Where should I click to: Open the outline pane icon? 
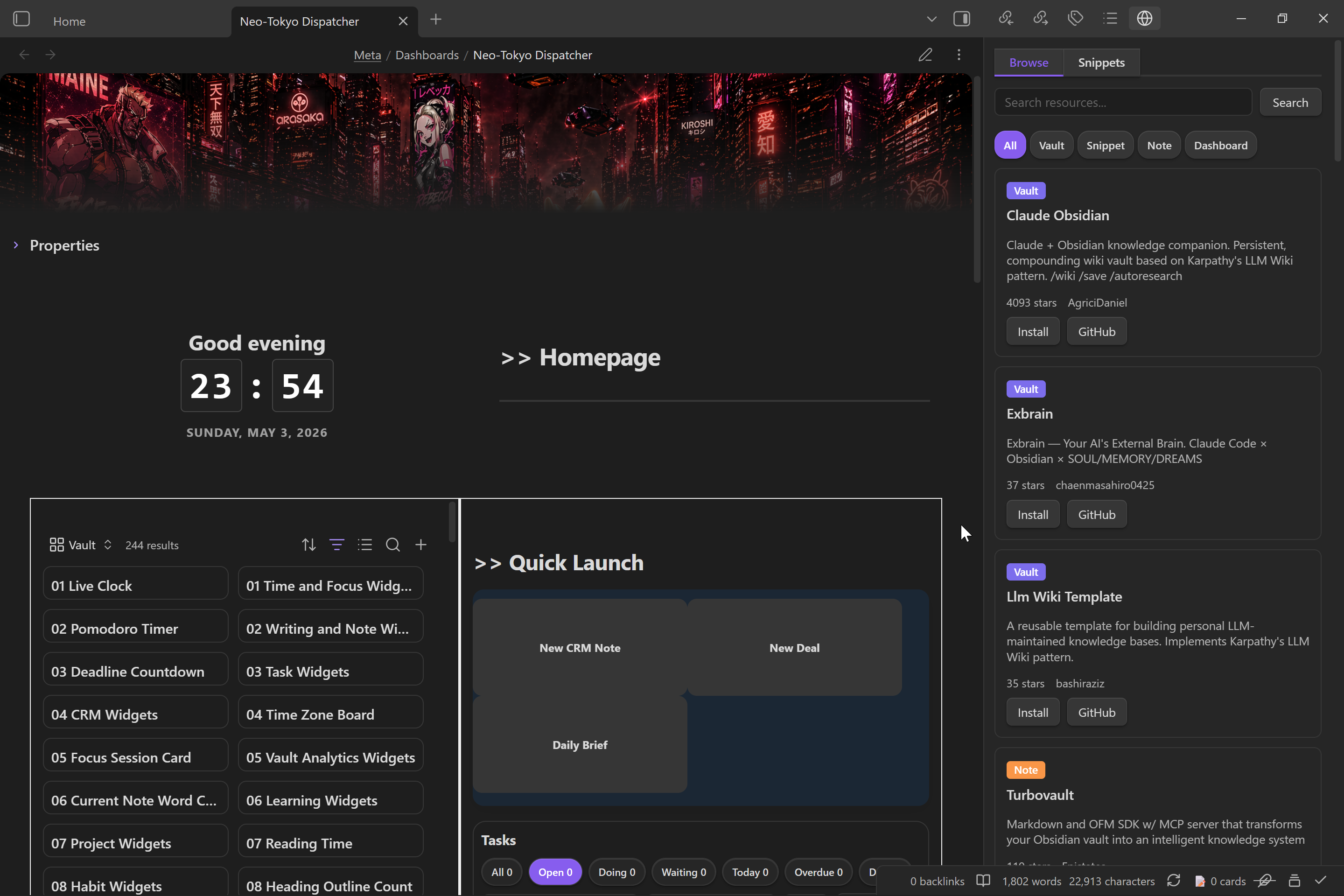point(1110,18)
